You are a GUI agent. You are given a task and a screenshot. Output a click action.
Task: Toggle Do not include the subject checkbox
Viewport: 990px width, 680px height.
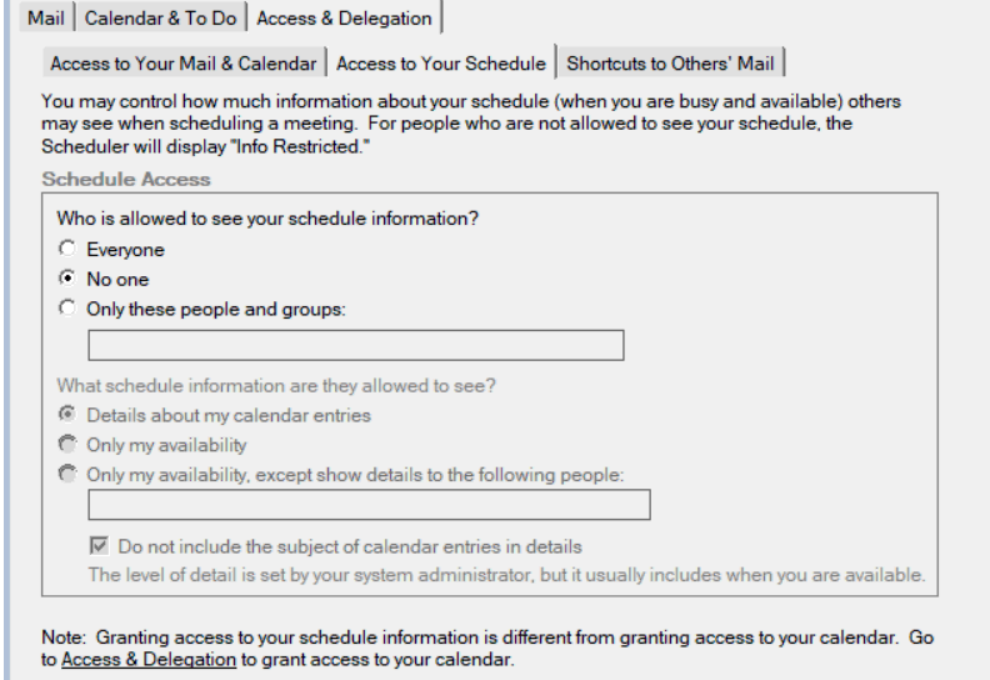pos(97,547)
